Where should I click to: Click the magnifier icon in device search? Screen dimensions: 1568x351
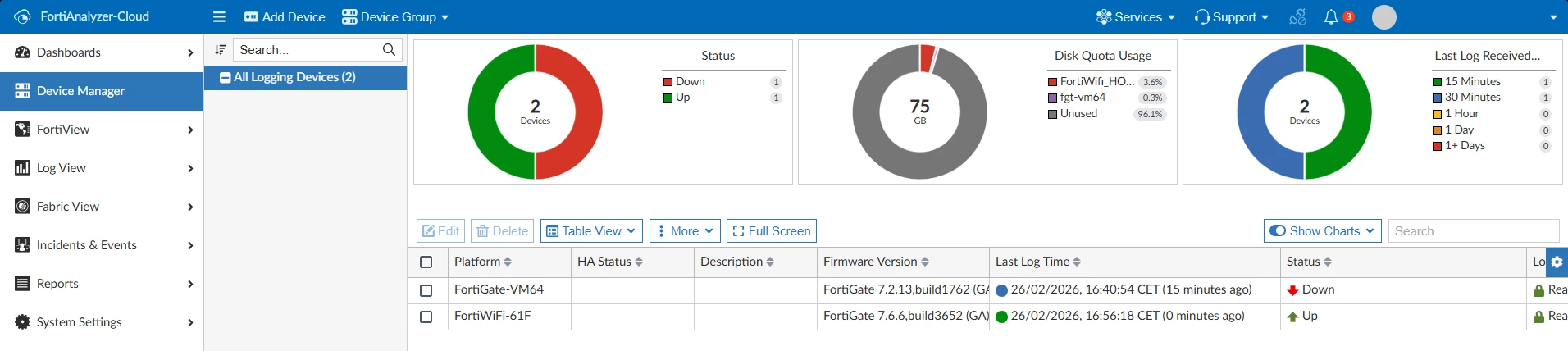click(389, 50)
